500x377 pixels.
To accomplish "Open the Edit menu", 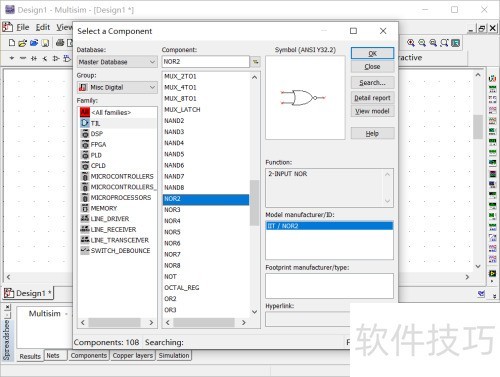I will pos(43,27).
